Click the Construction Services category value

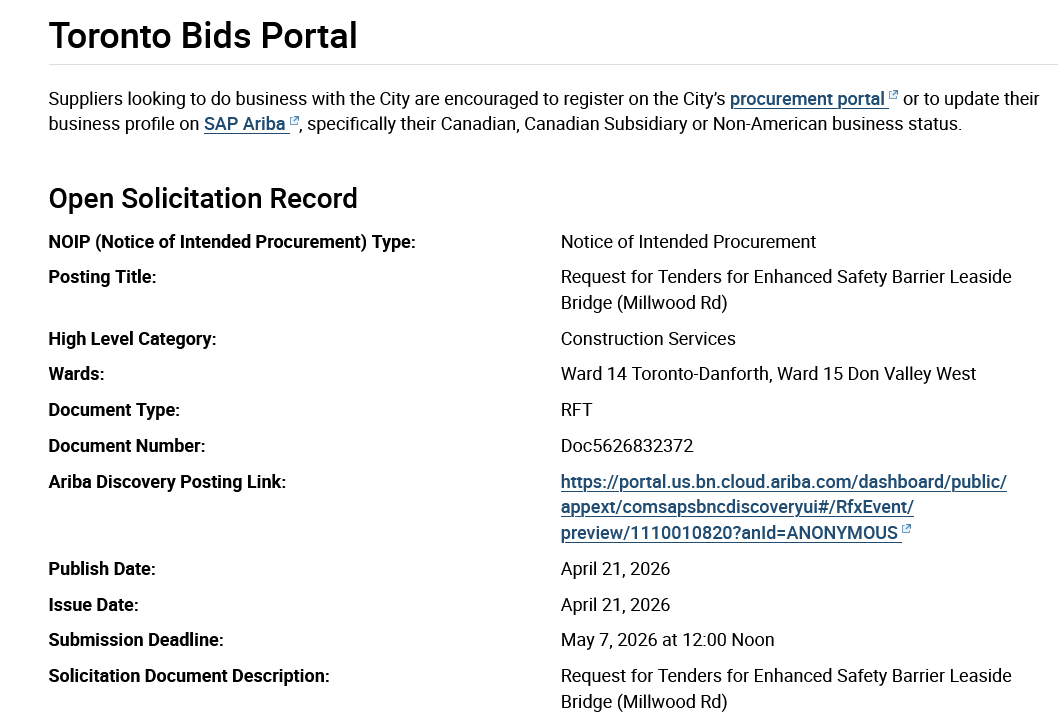click(648, 339)
